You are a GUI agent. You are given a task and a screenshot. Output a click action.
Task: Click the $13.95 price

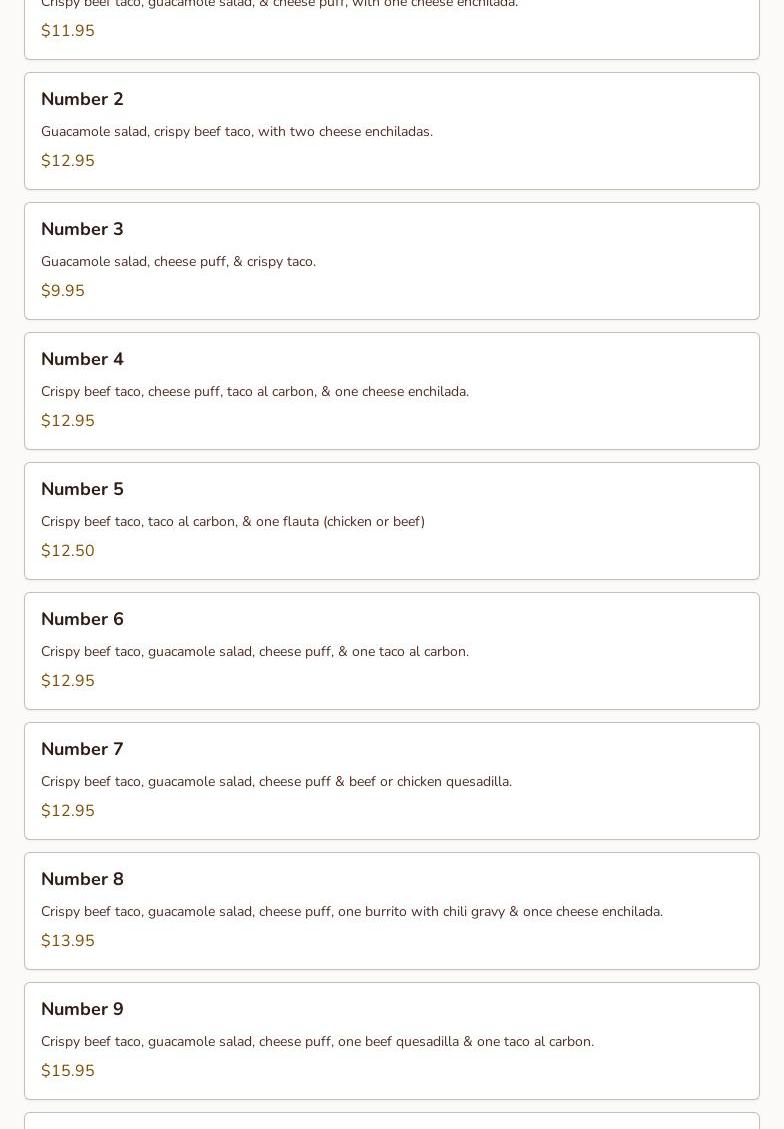tap(68, 941)
